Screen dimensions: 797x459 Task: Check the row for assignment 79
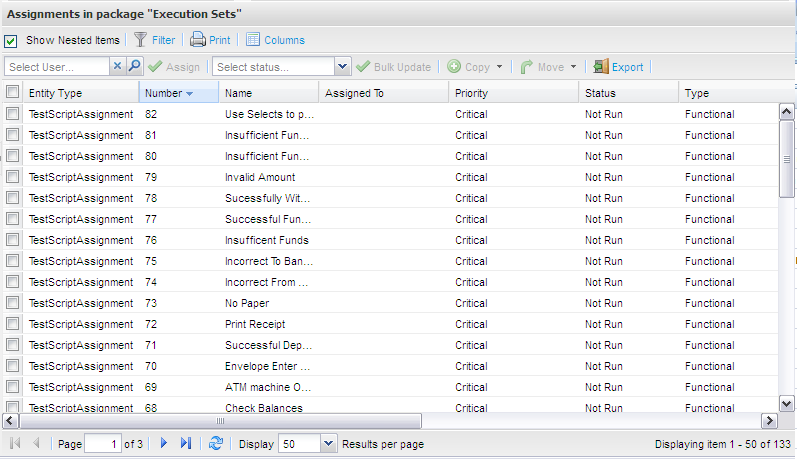[x=13, y=177]
